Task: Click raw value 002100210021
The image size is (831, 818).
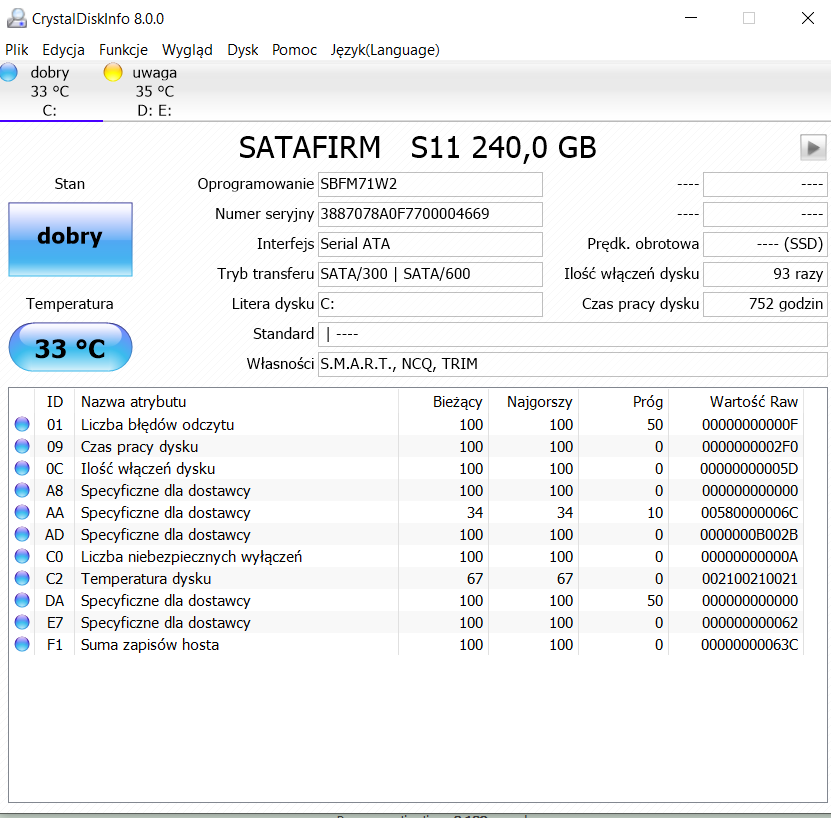Action: coord(749,579)
